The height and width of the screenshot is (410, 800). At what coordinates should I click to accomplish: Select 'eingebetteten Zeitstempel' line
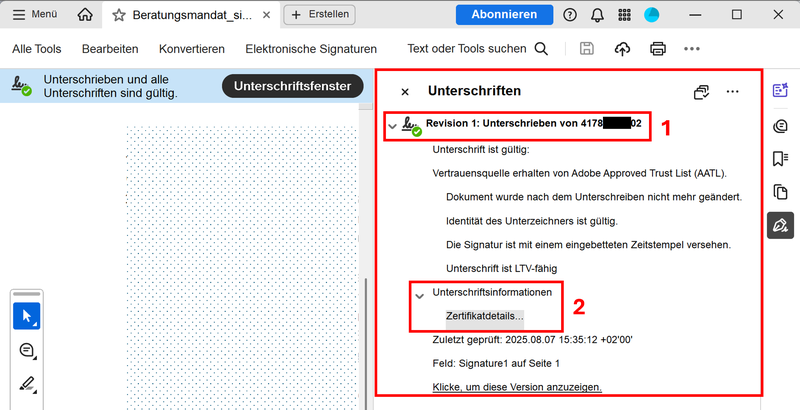pos(588,245)
